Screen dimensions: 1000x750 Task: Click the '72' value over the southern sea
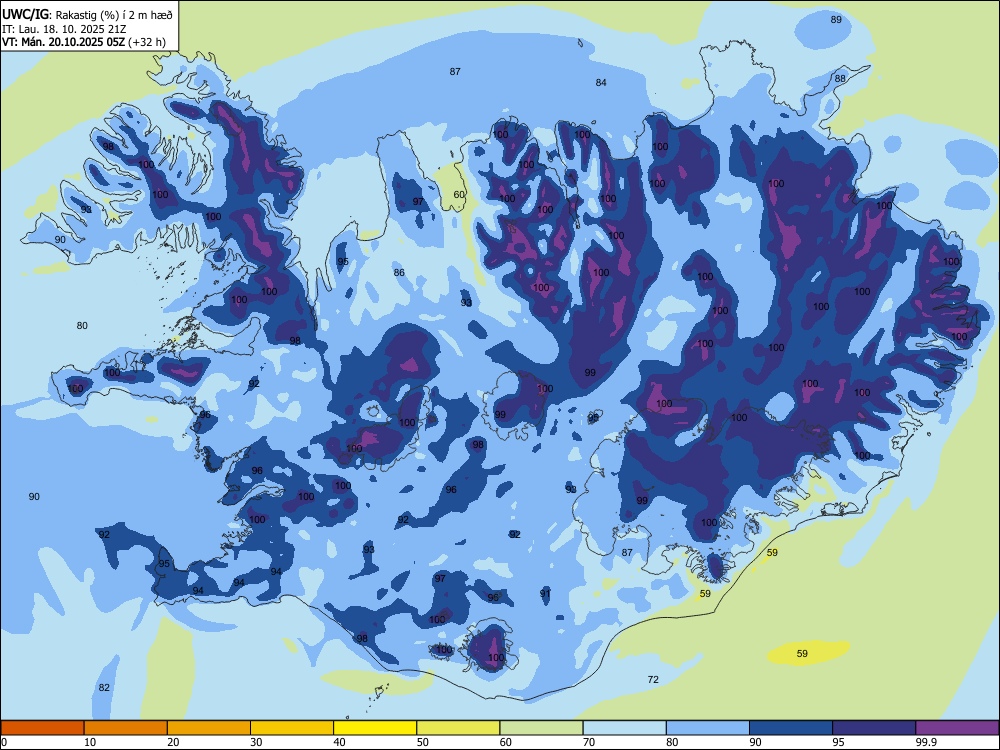coord(653,679)
